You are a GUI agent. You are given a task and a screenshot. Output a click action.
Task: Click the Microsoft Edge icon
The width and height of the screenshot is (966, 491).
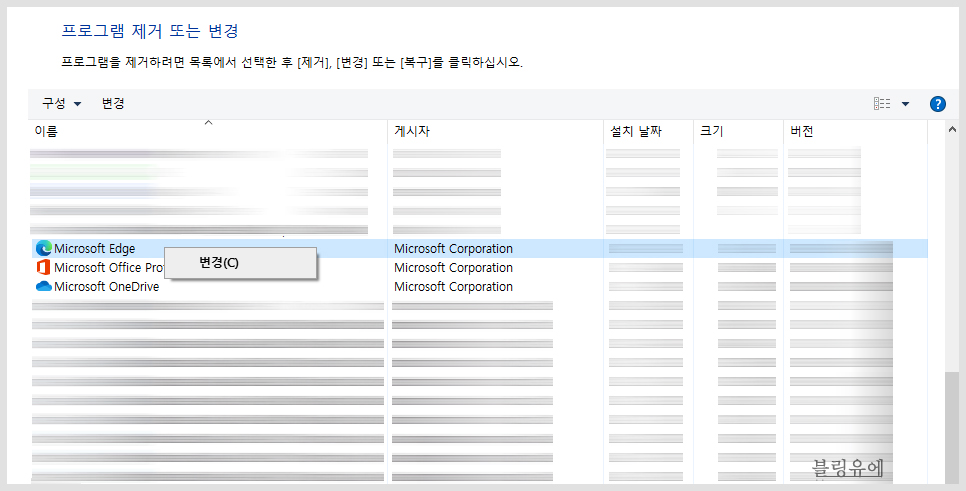pos(44,248)
